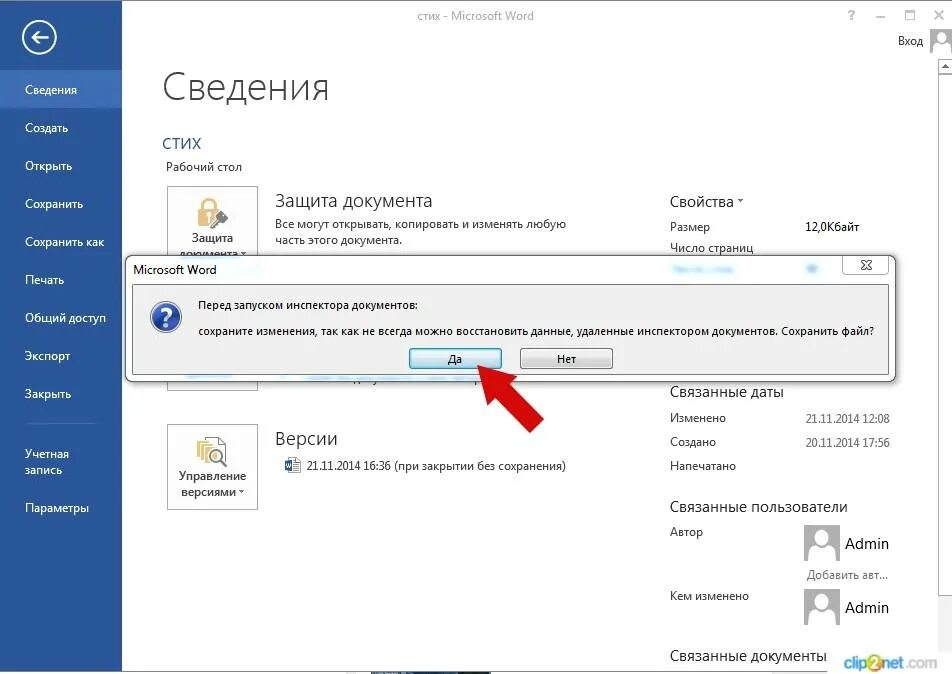The image size is (952, 674).
Task: Click Добавить автора field
Action: click(847, 575)
